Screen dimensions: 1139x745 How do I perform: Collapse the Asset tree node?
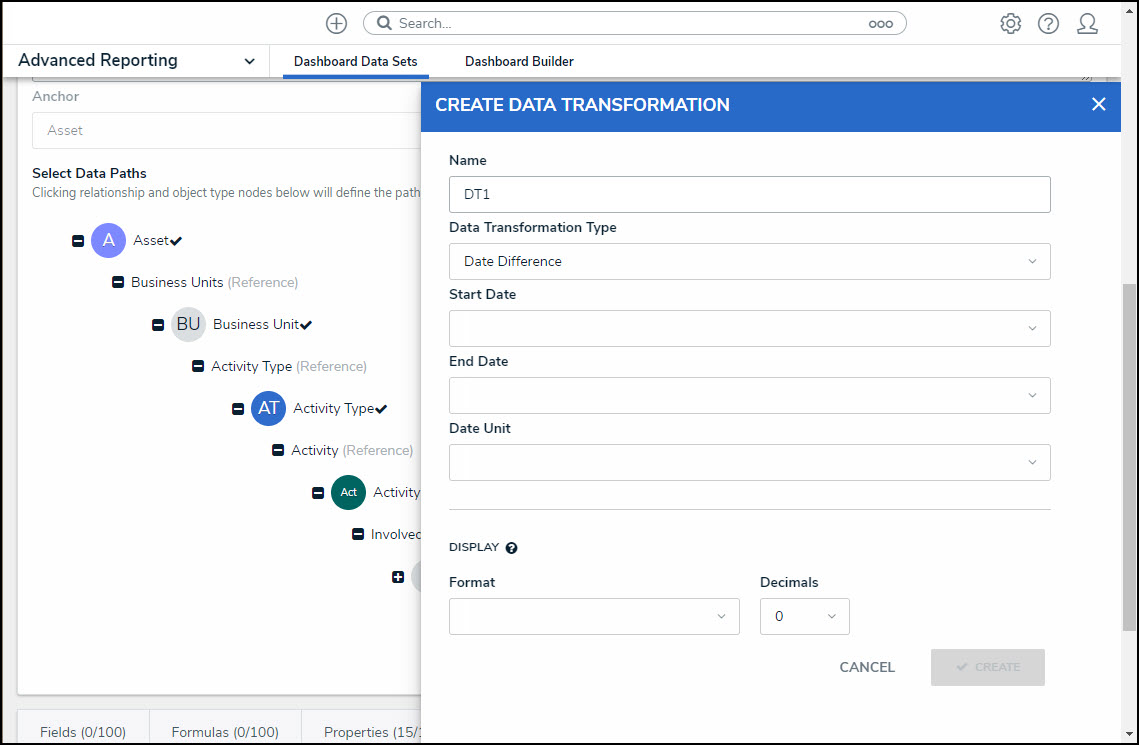(x=78, y=241)
